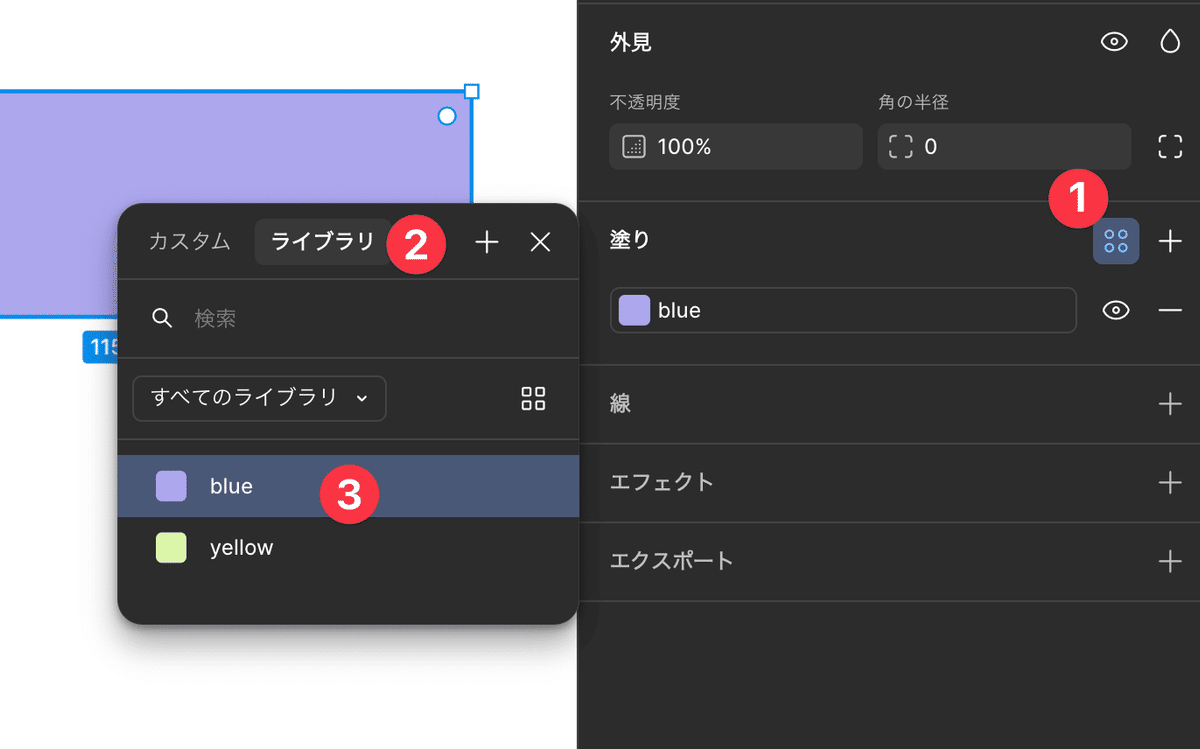Open the すべてのライブラリ dropdown

(x=259, y=398)
